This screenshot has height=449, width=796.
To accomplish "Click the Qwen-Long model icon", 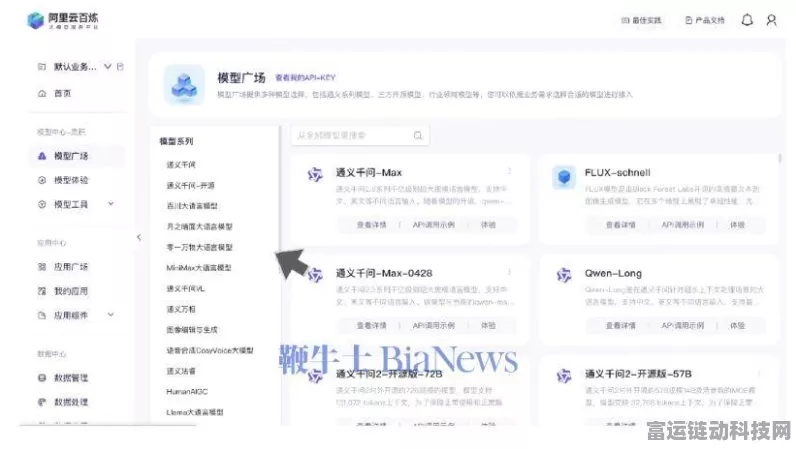I will click(564, 275).
